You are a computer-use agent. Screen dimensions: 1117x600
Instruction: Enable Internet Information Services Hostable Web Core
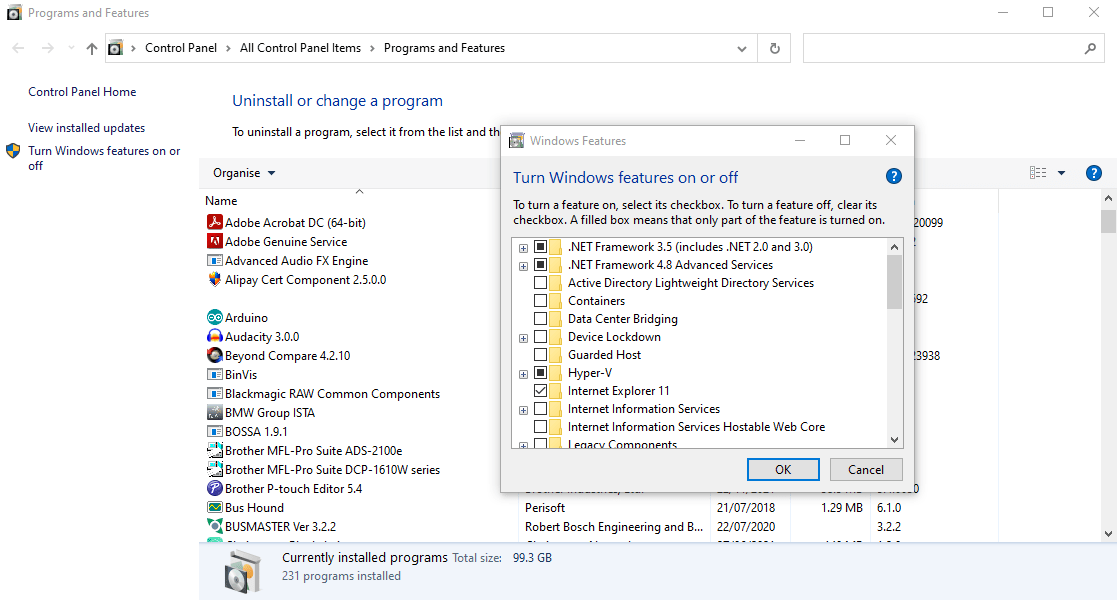[x=540, y=427]
